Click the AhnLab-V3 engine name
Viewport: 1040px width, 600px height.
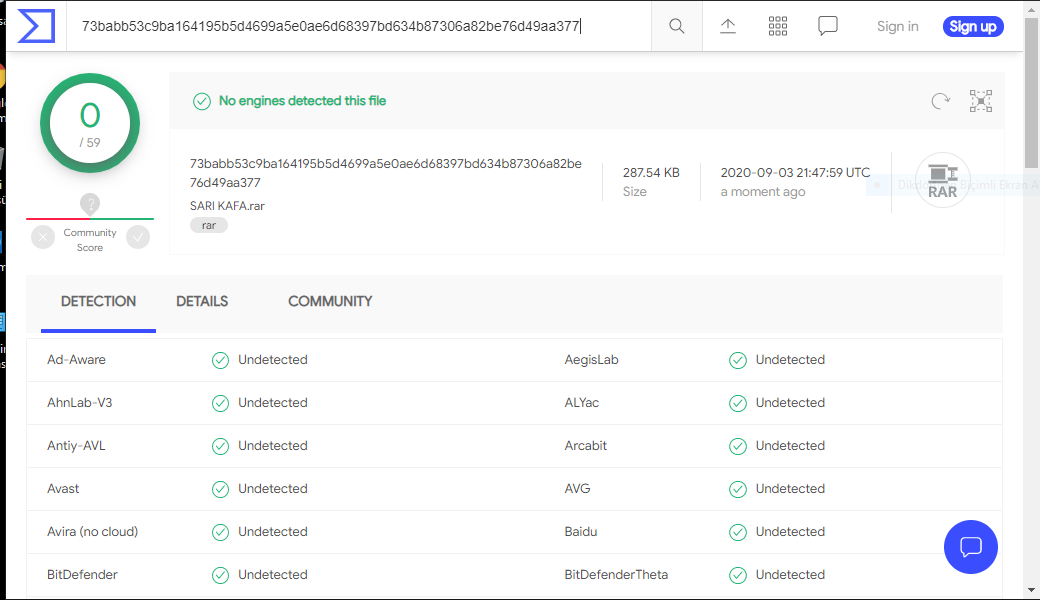coord(80,402)
